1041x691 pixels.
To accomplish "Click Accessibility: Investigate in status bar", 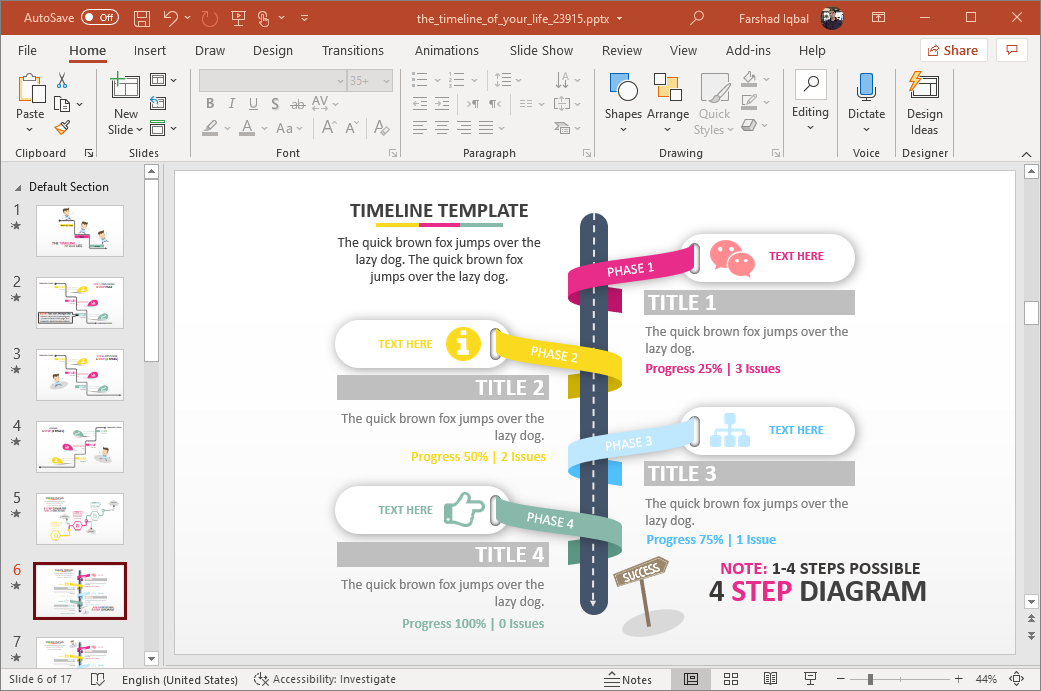I will tap(324, 679).
